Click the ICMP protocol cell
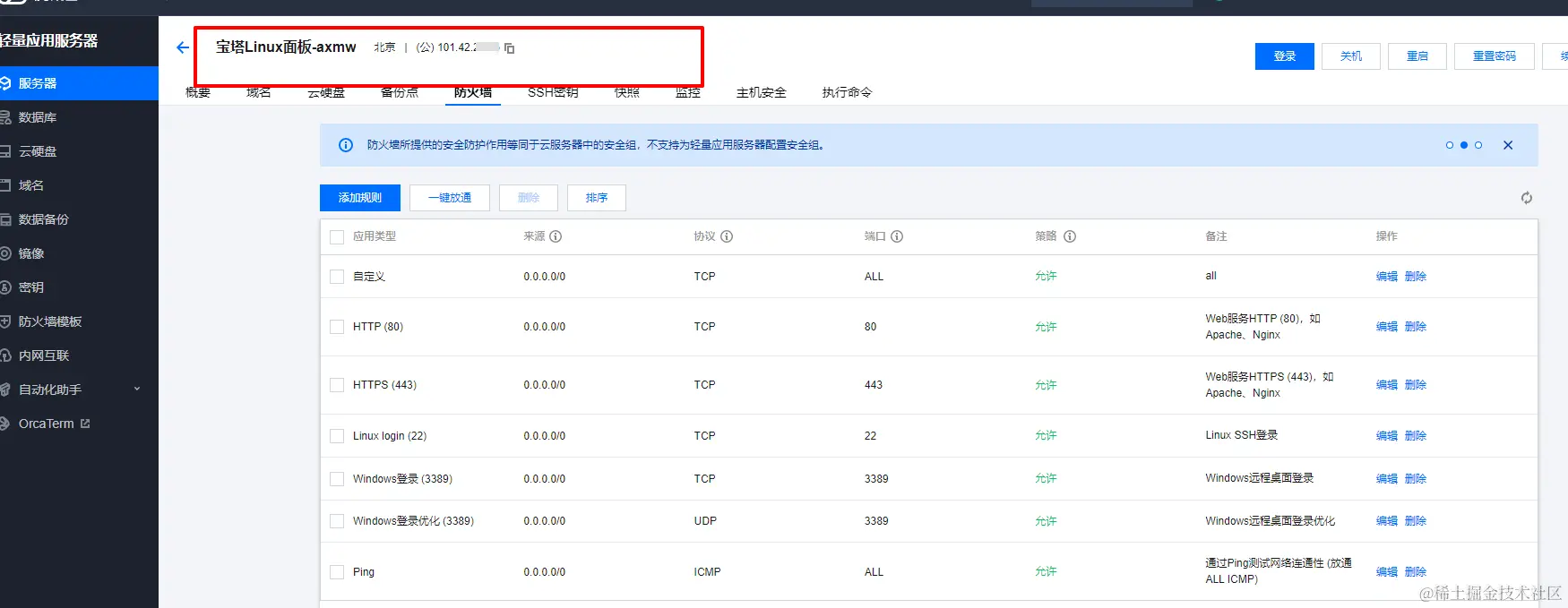This screenshot has height=608, width=1568. coord(707,572)
